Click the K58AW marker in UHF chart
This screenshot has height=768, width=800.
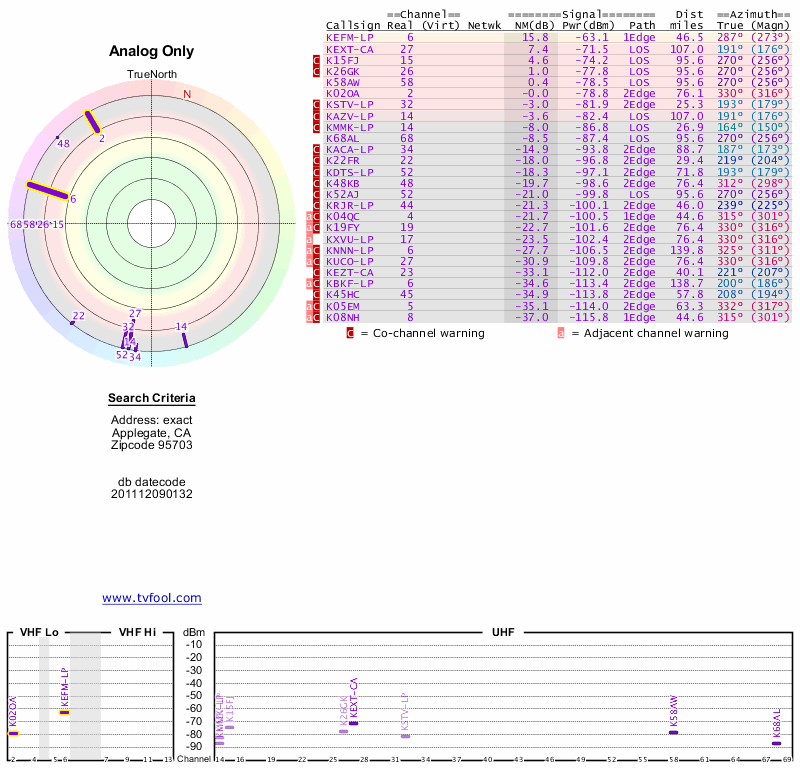674,733
